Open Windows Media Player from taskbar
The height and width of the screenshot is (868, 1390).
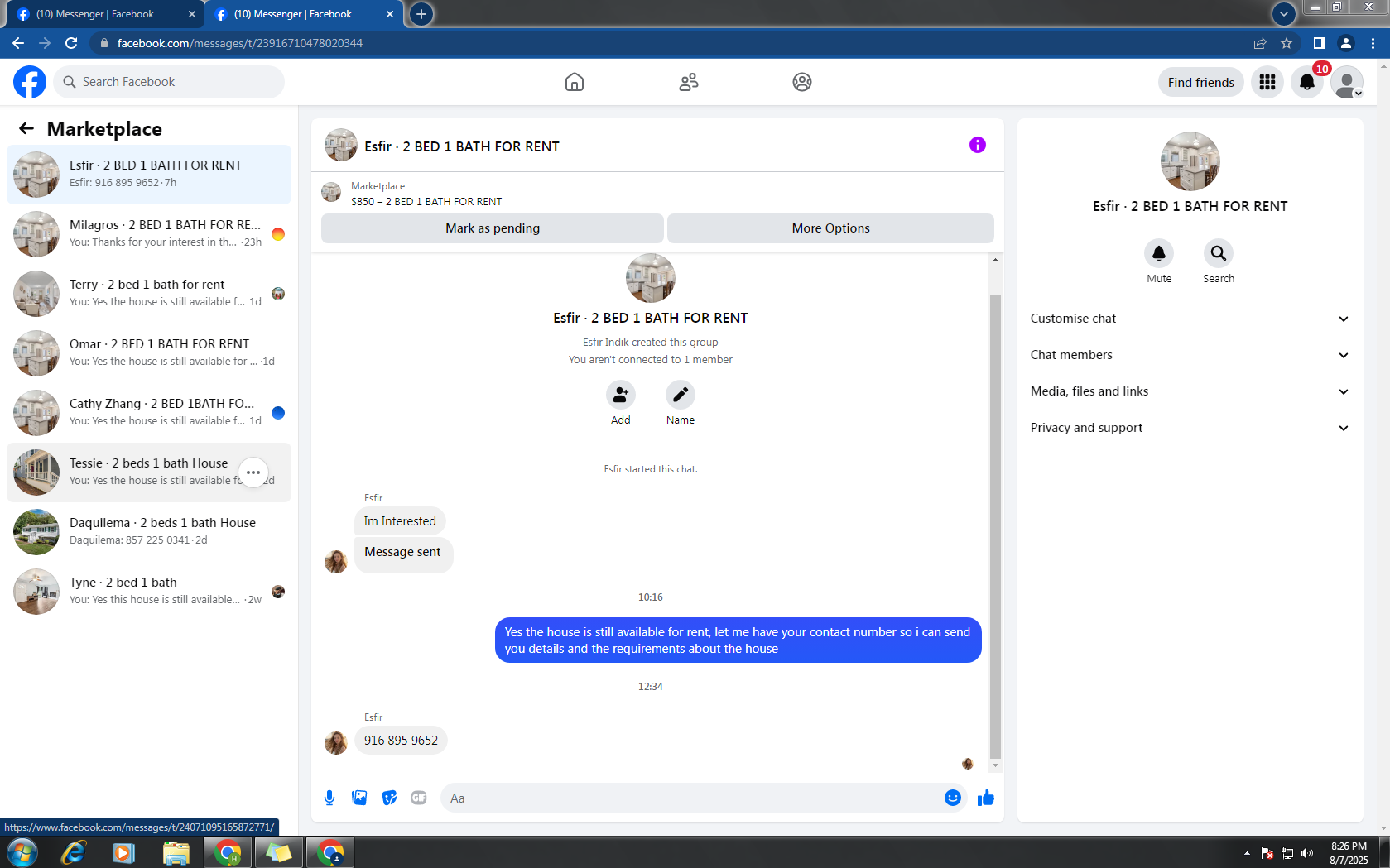coord(124,852)
